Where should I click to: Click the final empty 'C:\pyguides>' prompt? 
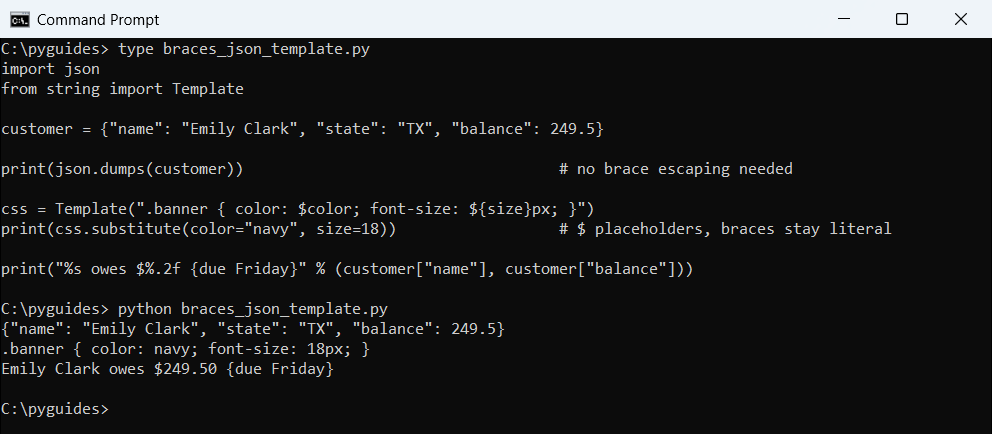coord(55,409)
